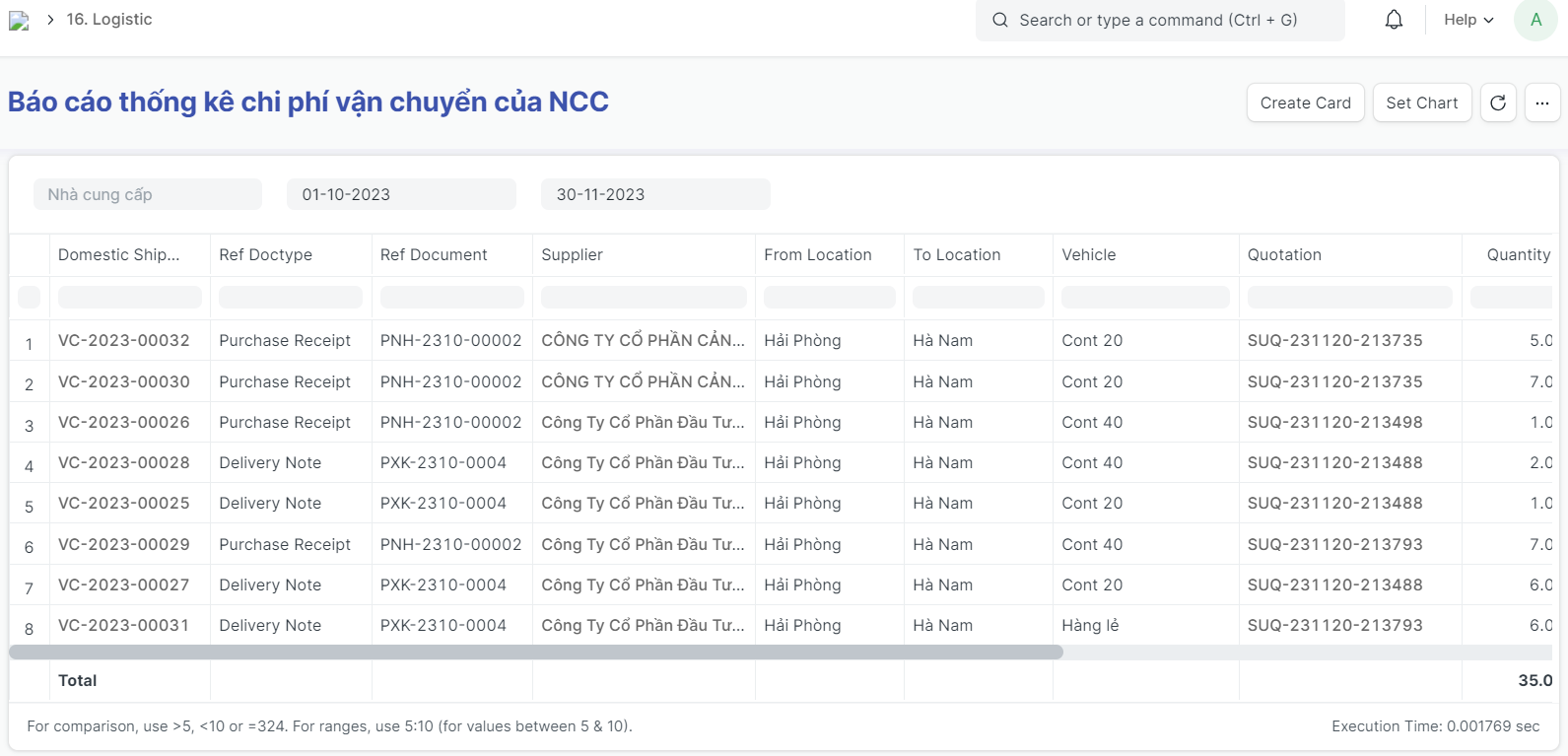Screen dimensions: 1568x756
Task: Open the three-dots more options menu
Action: click(1542, 103)
